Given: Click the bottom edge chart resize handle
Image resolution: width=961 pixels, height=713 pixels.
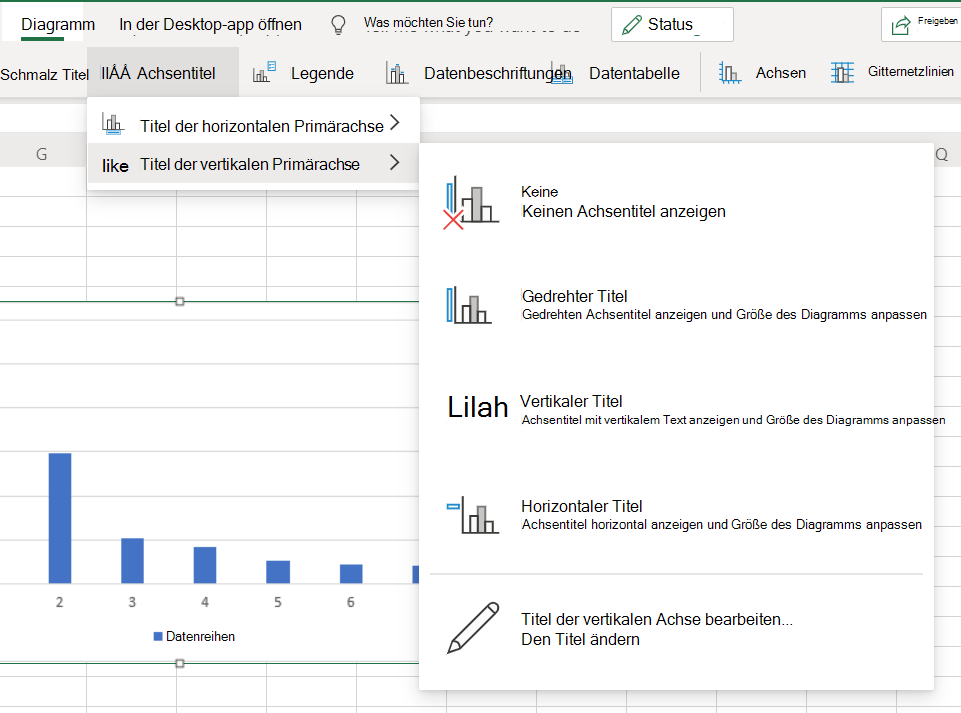Looking at the screenshot, I should pyautogui.click(x=180, y=663).
